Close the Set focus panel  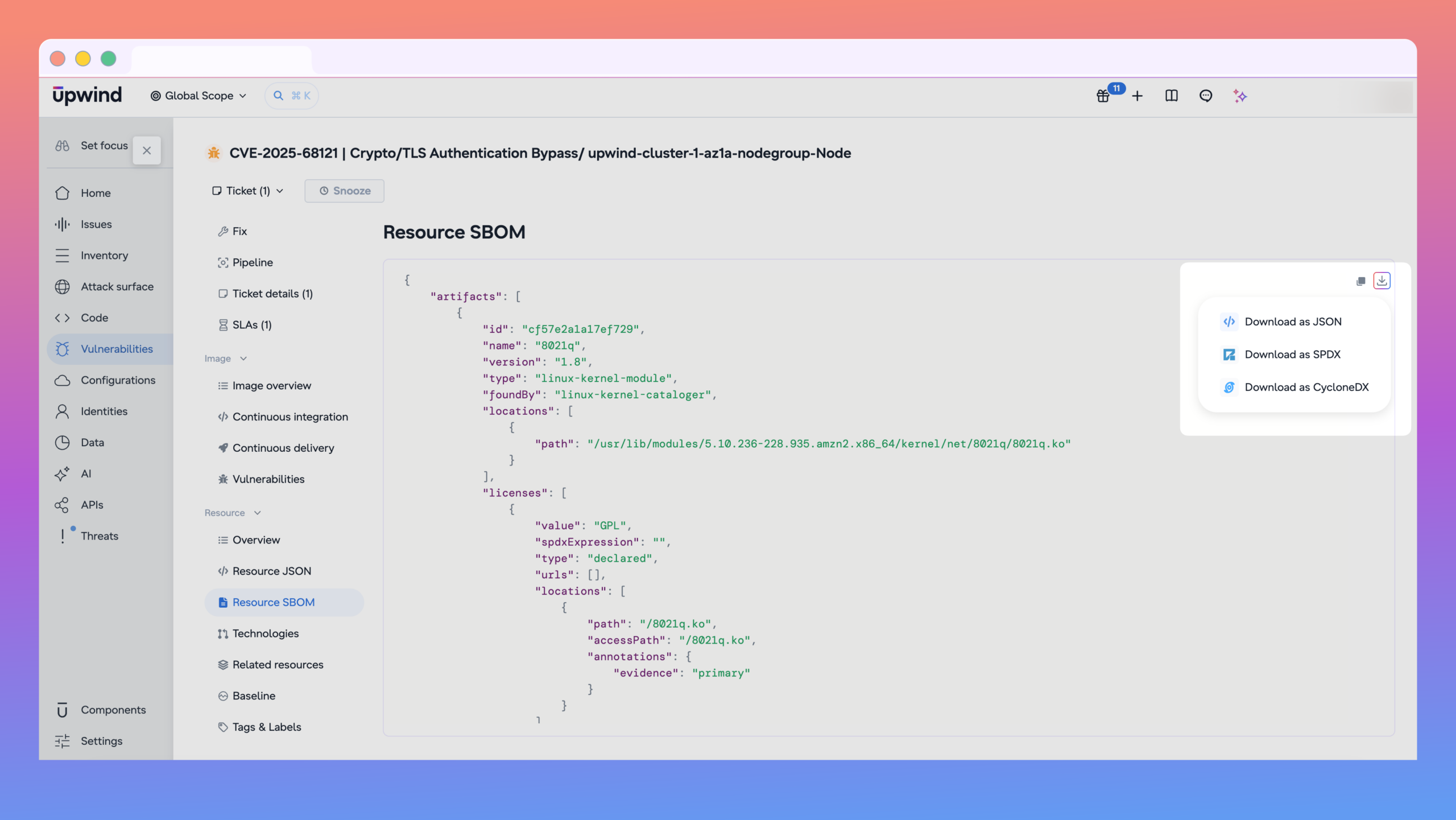147,150
